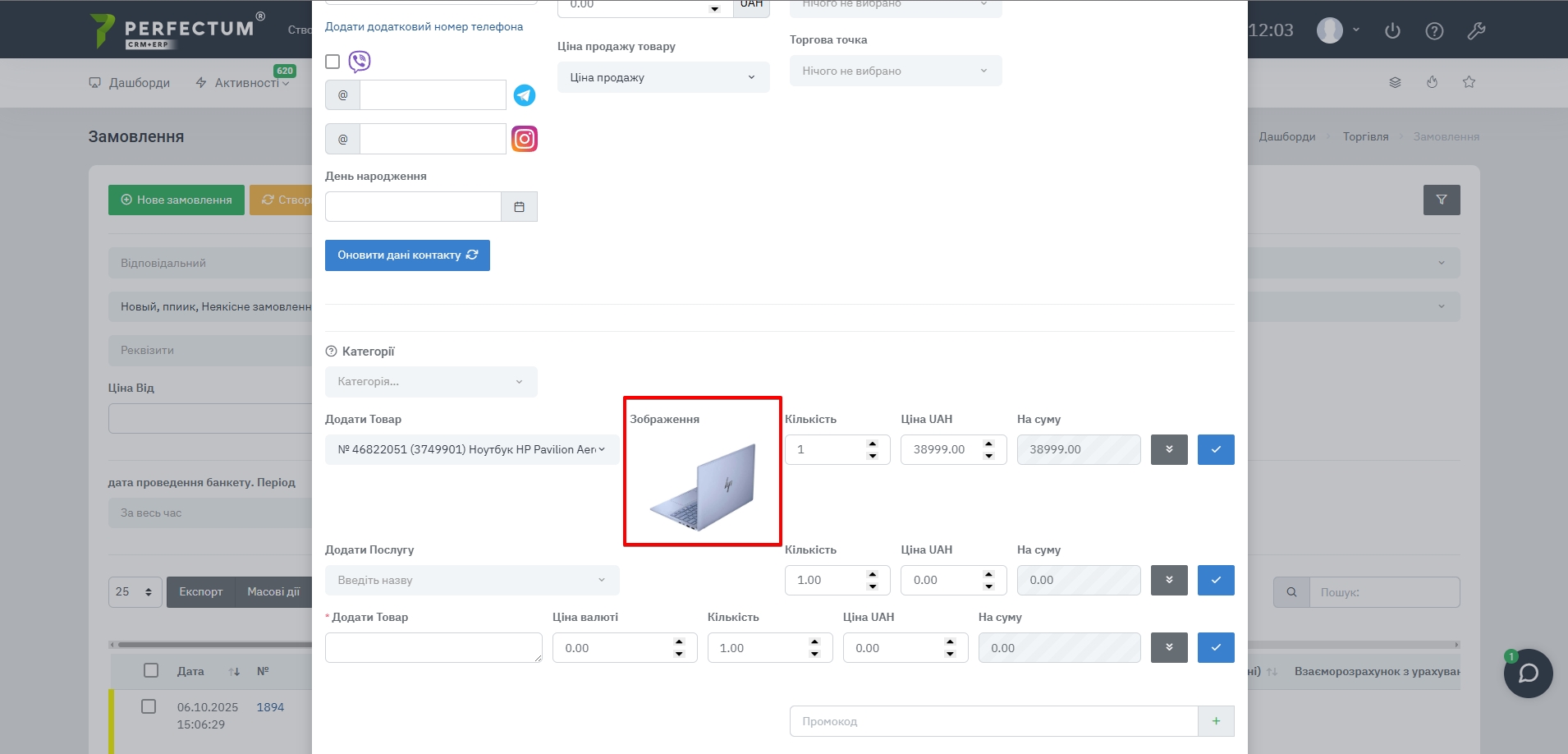The height and width of the screenshot is (754, 1568).
Task: Open the Активності menu
Action: click(243, 83)
